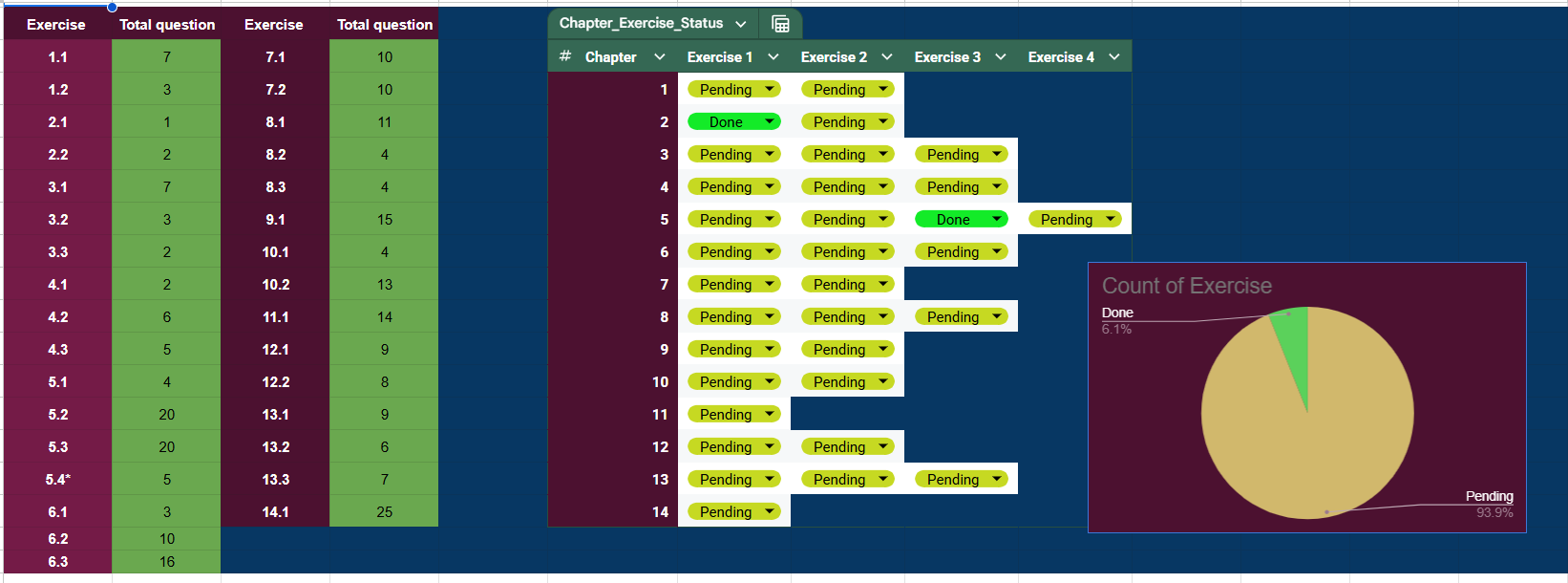
Task: Open the Chapter_Exercise_Status table name menu
Action: tap(741, 24)
